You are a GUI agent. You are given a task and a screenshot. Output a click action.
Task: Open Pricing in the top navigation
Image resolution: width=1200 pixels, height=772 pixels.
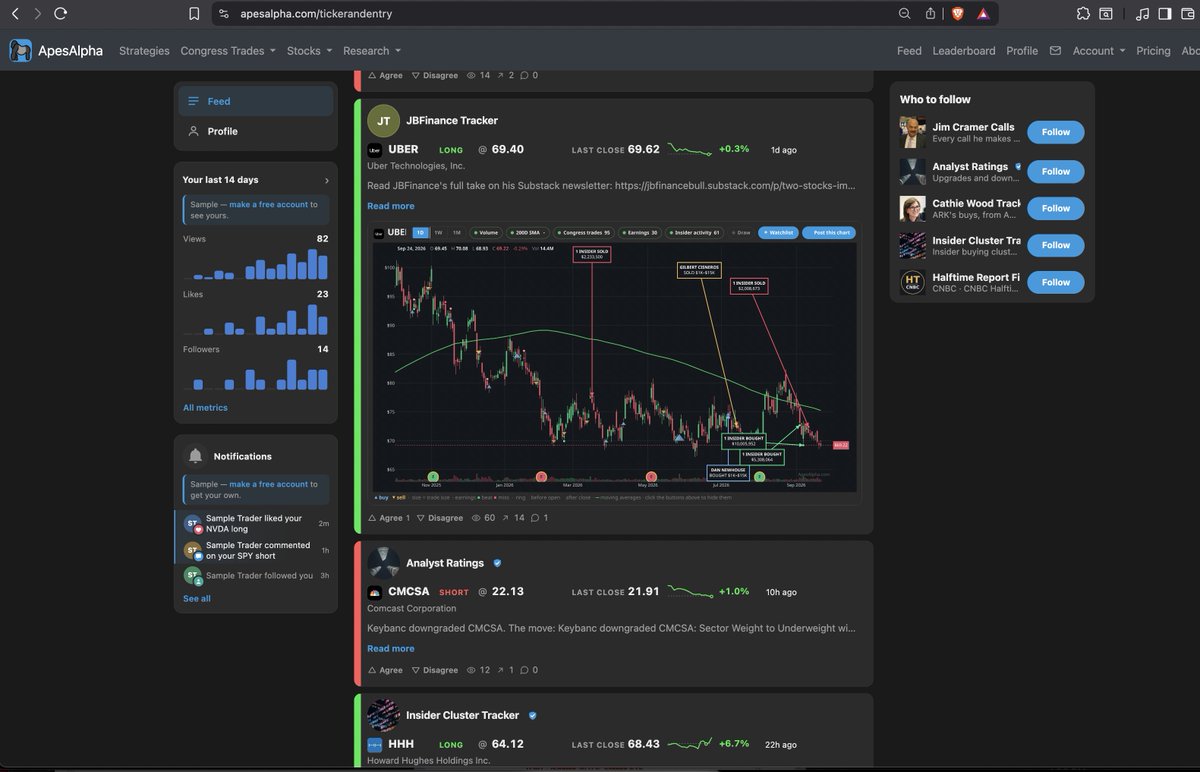[1153, 51]
